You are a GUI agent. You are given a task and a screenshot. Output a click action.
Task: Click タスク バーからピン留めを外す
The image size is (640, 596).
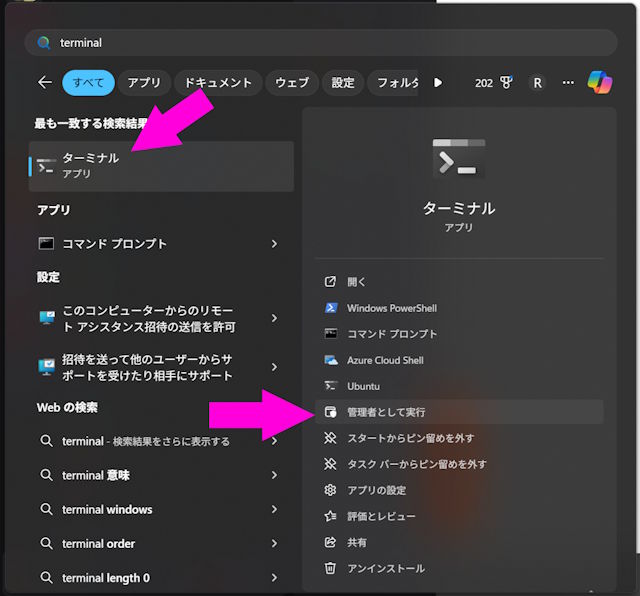coord(459,464)
